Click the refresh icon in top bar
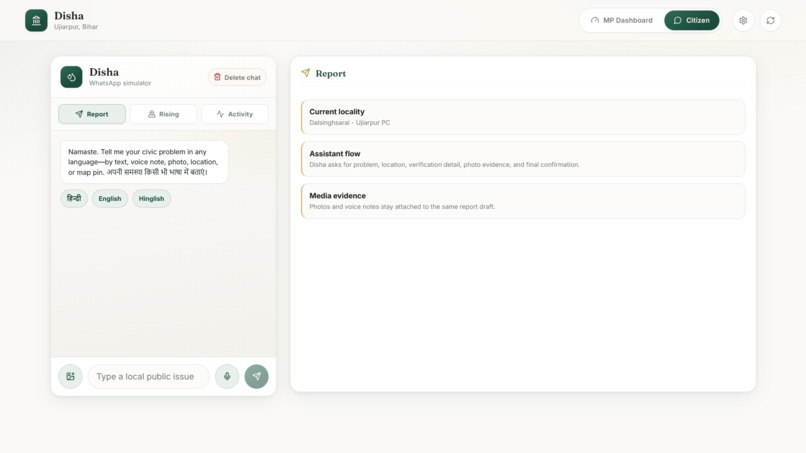This screenshot has width=806, height=453. [x=770, y=21]
